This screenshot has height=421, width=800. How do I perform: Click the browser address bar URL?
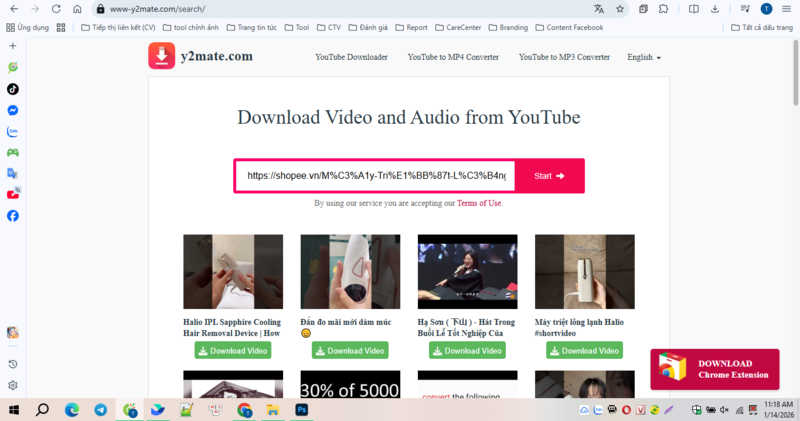pos(158,9)
